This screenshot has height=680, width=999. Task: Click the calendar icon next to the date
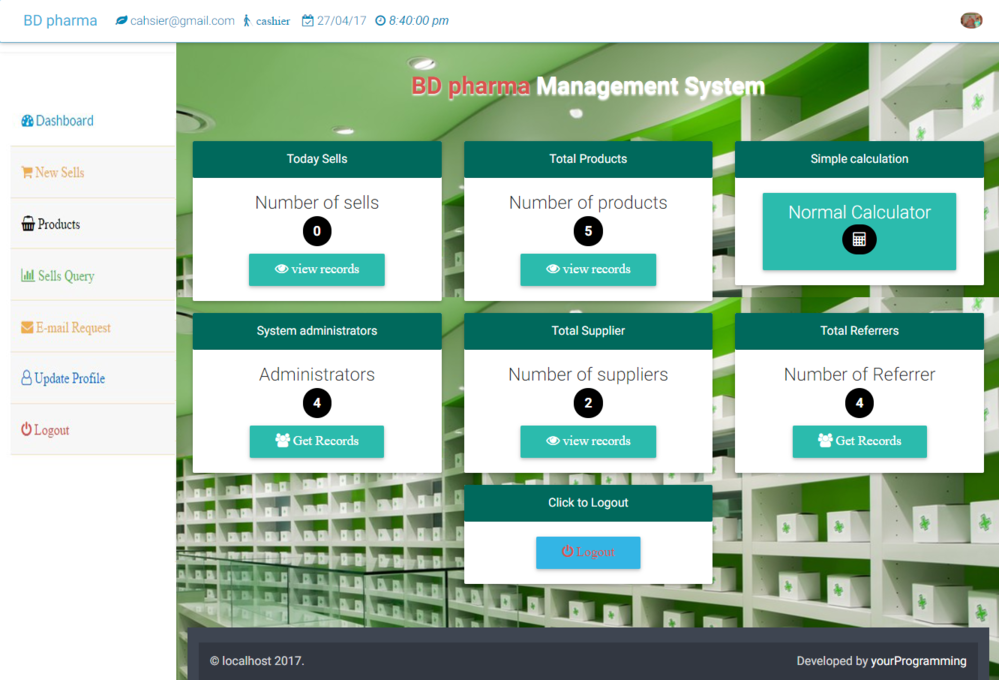(x=307, y=21)
